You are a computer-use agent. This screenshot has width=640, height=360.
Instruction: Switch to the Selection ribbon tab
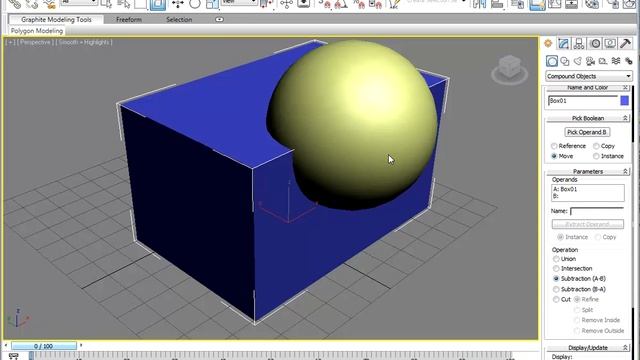pyautogui.click(x=179, y=19)
